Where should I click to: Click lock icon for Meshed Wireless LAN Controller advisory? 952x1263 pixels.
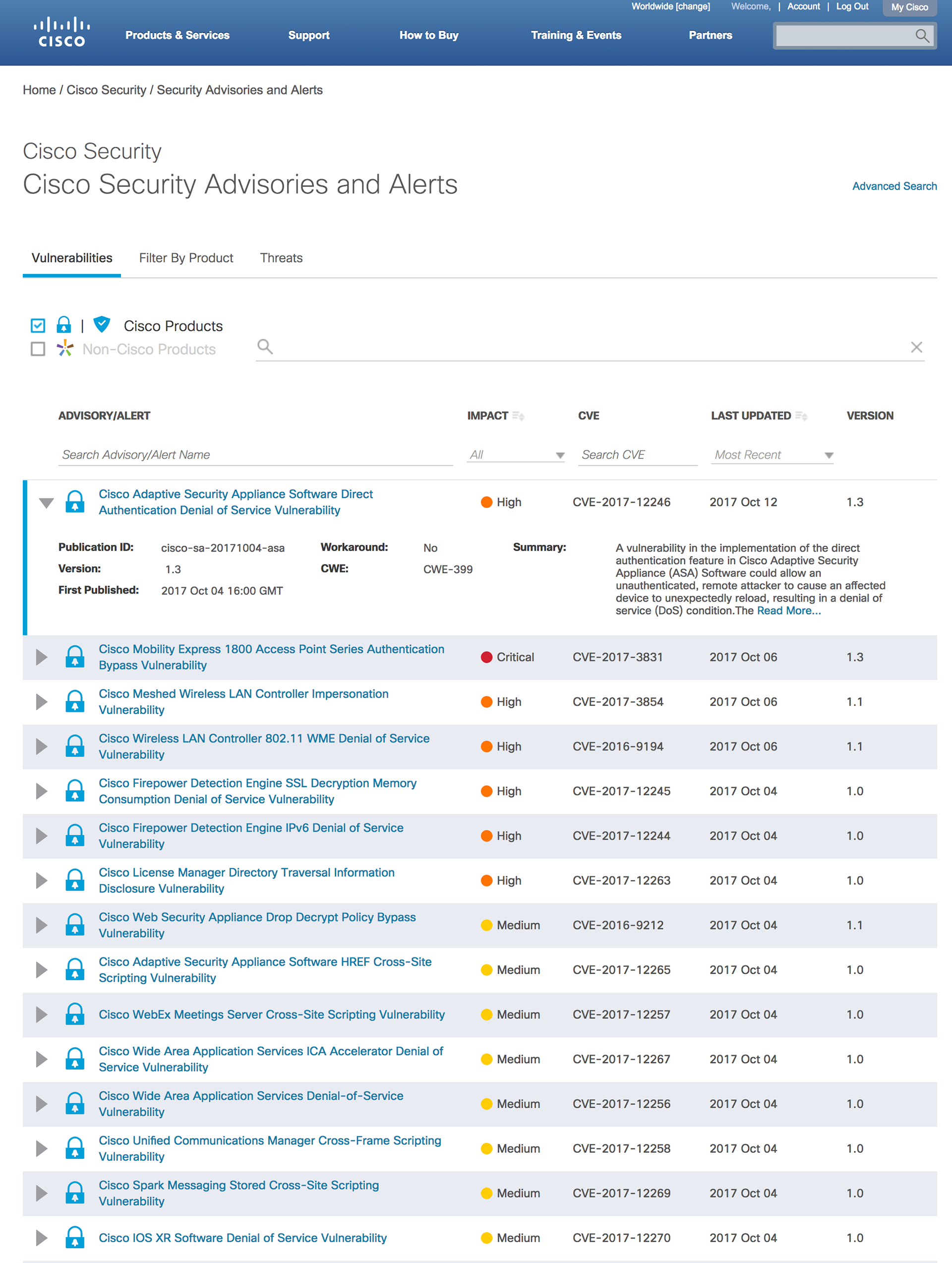[75, 702]
